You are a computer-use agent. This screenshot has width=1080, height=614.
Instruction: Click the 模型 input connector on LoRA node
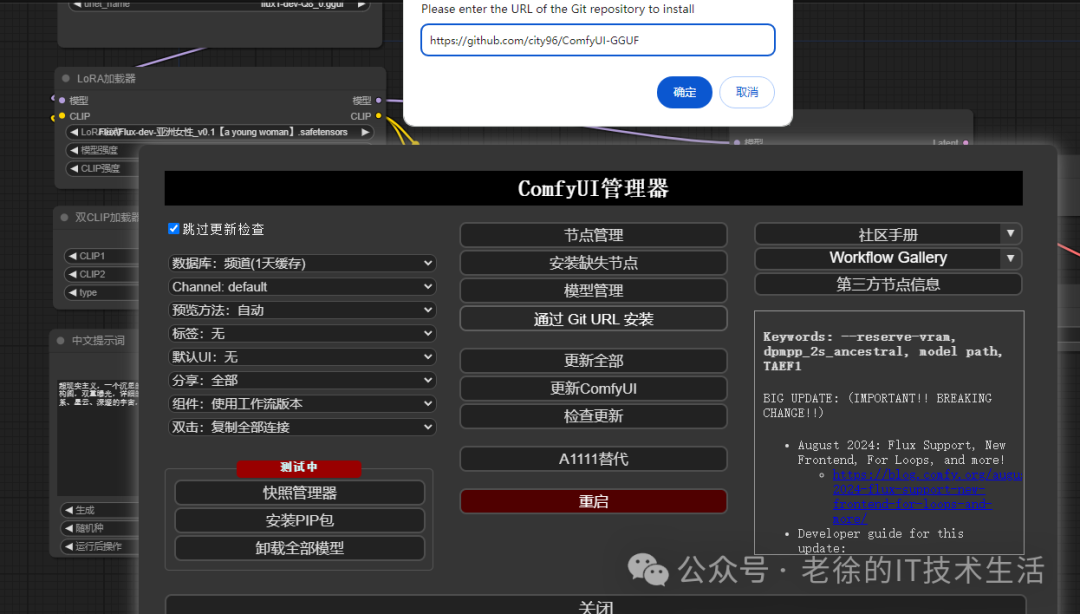pos(62,101)
